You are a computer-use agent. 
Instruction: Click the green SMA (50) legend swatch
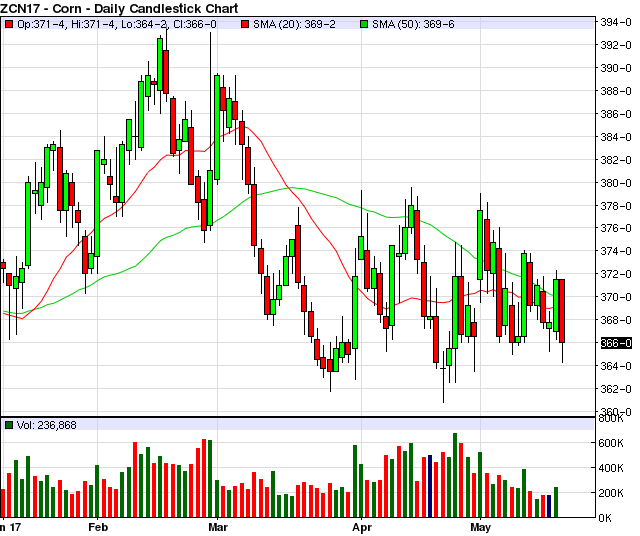[364, 24]
